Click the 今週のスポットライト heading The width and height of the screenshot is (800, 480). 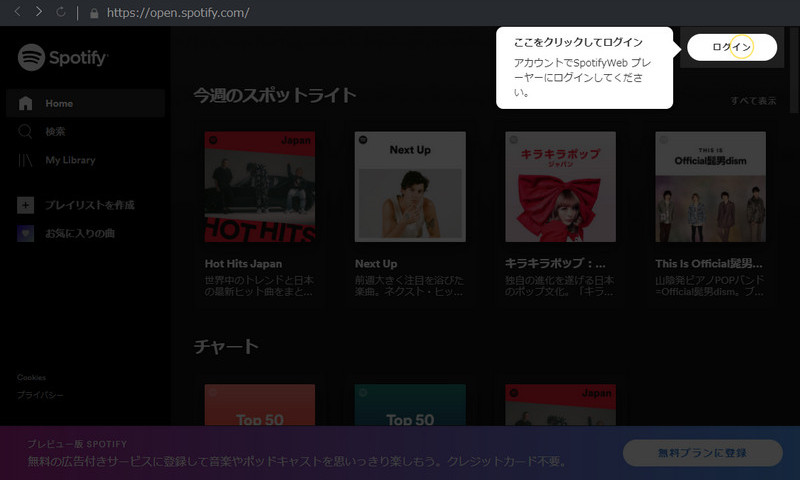[x=274, y=95]
